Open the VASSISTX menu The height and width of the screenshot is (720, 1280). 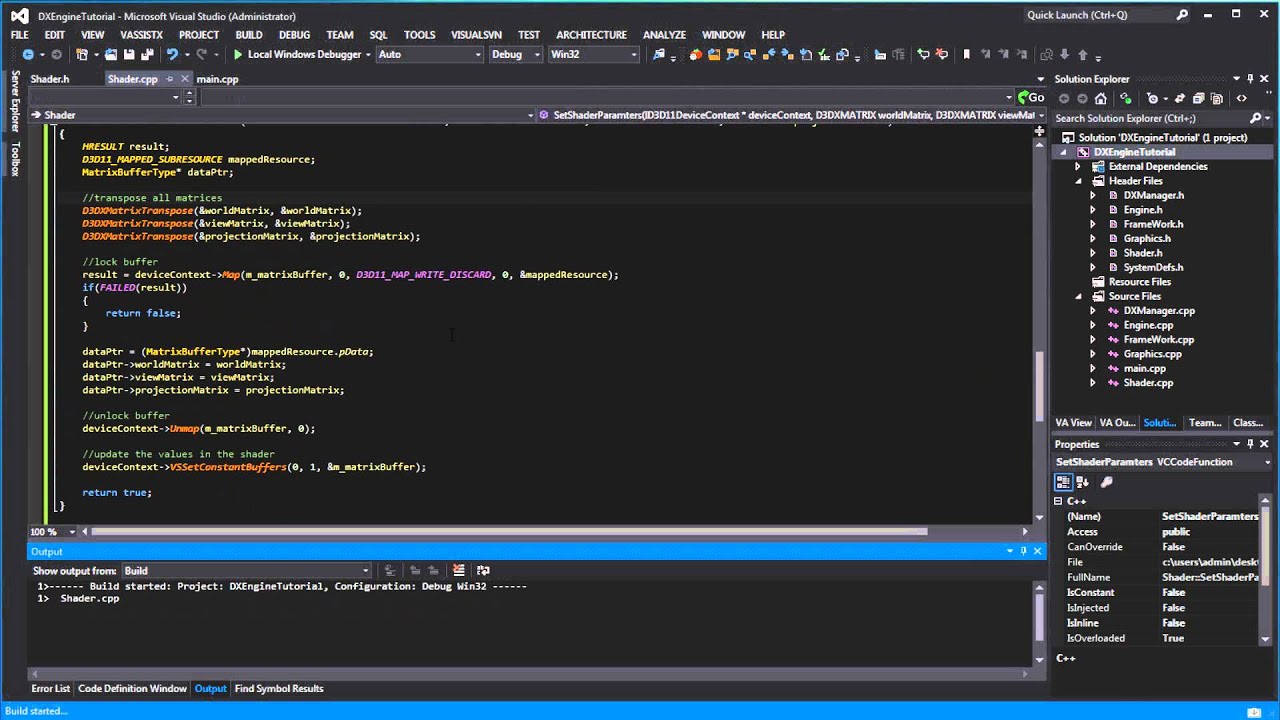(141, 34)
